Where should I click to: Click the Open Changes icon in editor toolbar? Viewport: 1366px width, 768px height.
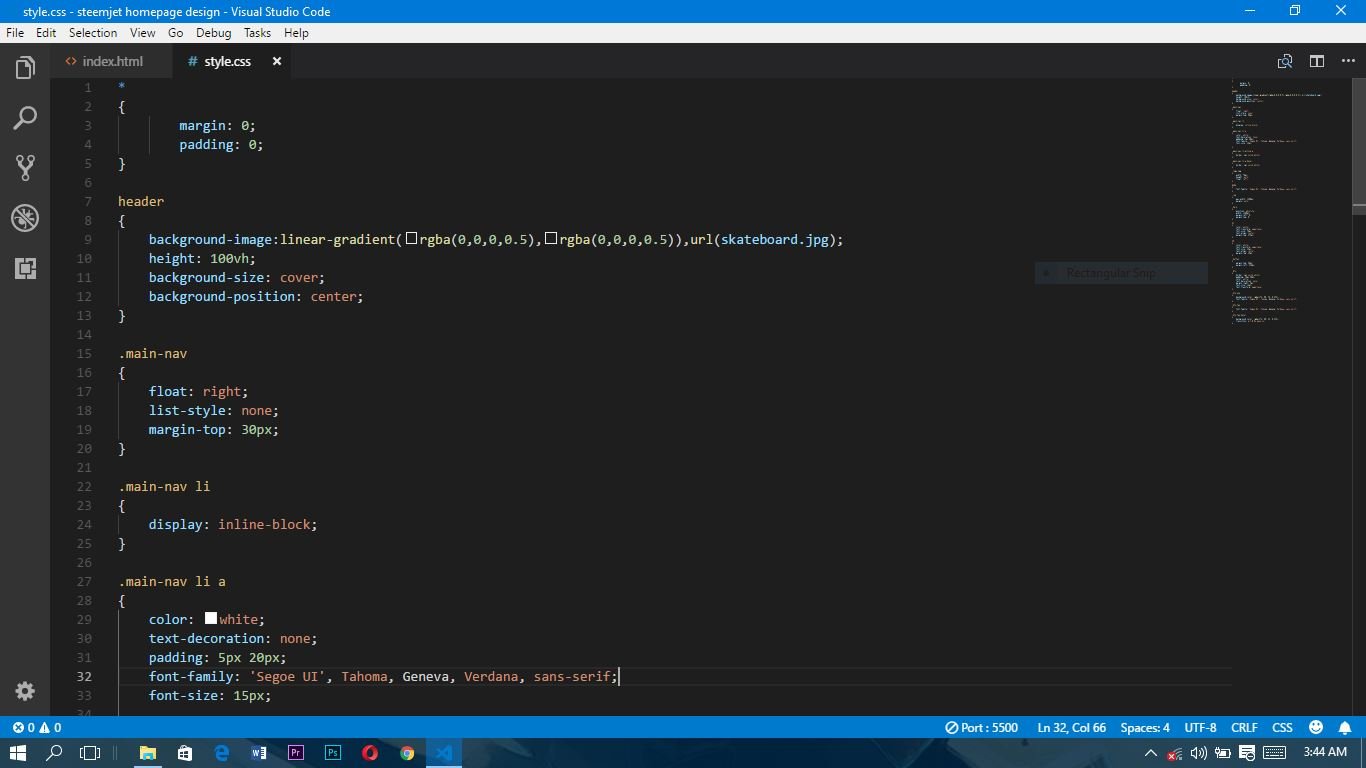(1285, 61)
